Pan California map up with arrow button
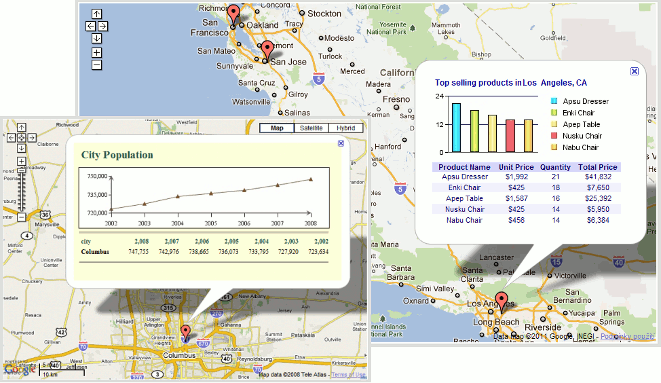The width and height of the screenshot is (661, 383). coord(97,14)
